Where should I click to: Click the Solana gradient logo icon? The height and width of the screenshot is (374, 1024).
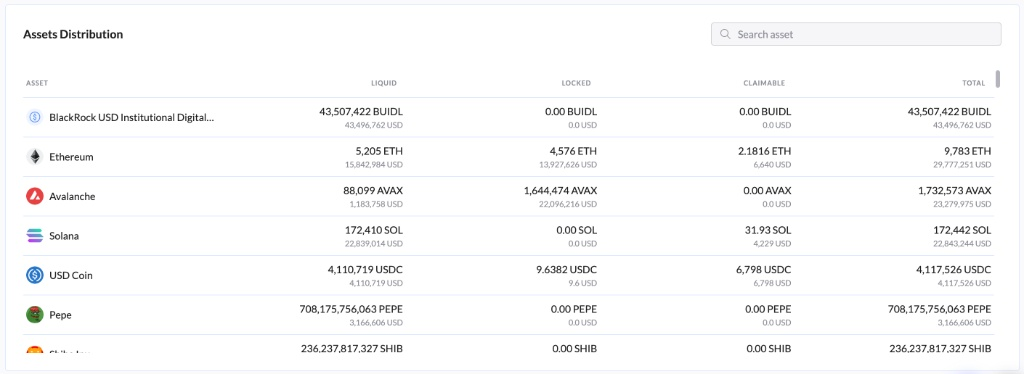(x=35, y=236)
